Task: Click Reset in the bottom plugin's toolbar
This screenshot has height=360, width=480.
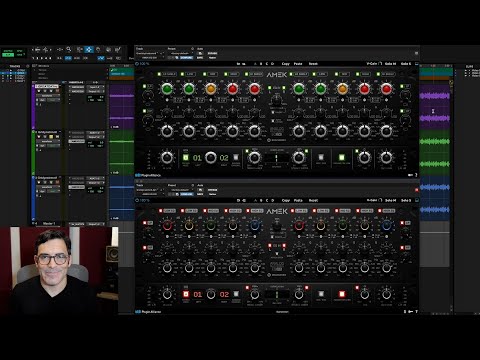Action: pyautogui.click(x=313, y=200)
